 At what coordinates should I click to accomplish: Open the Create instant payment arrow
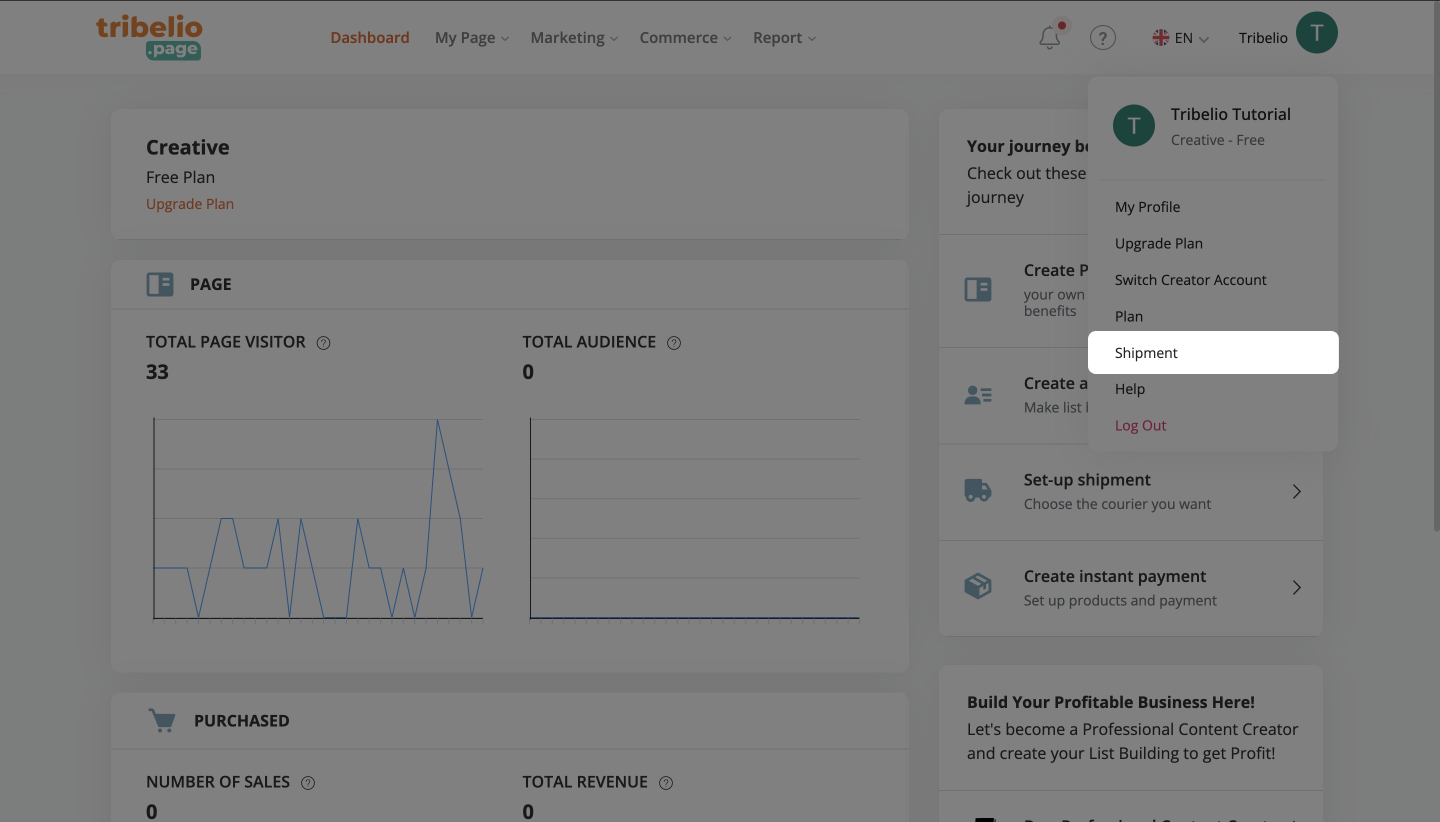1296,588
